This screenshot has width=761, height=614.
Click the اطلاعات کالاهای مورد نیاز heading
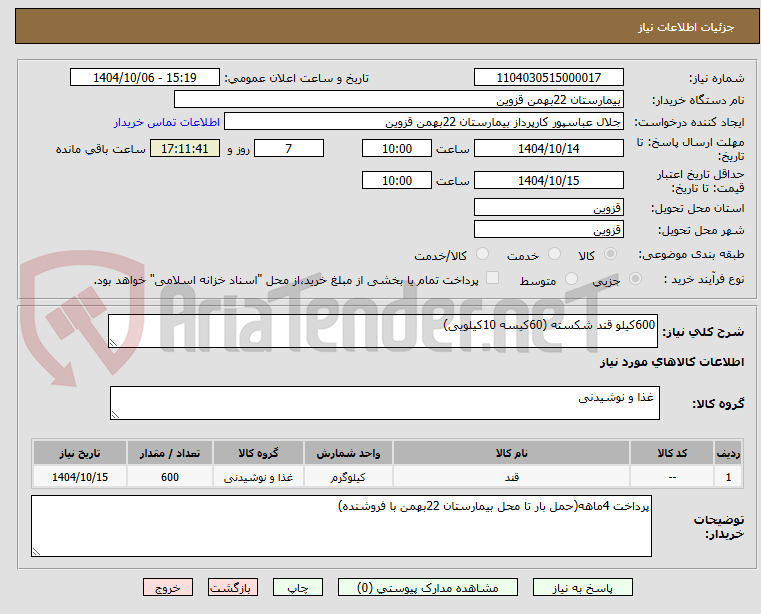(x=672, y=362)
